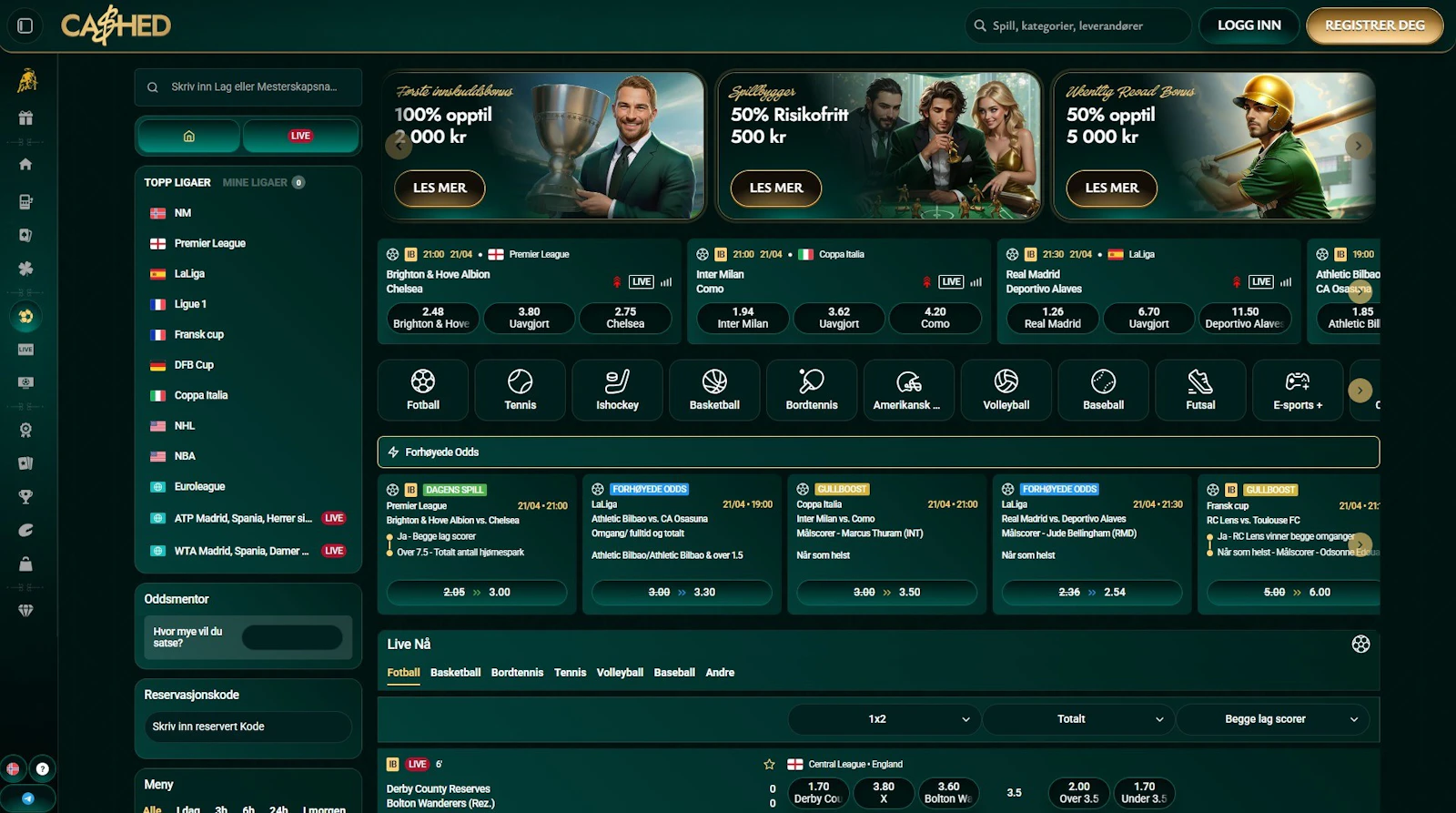Toggle the LIVE filter button

click(300, 136)
